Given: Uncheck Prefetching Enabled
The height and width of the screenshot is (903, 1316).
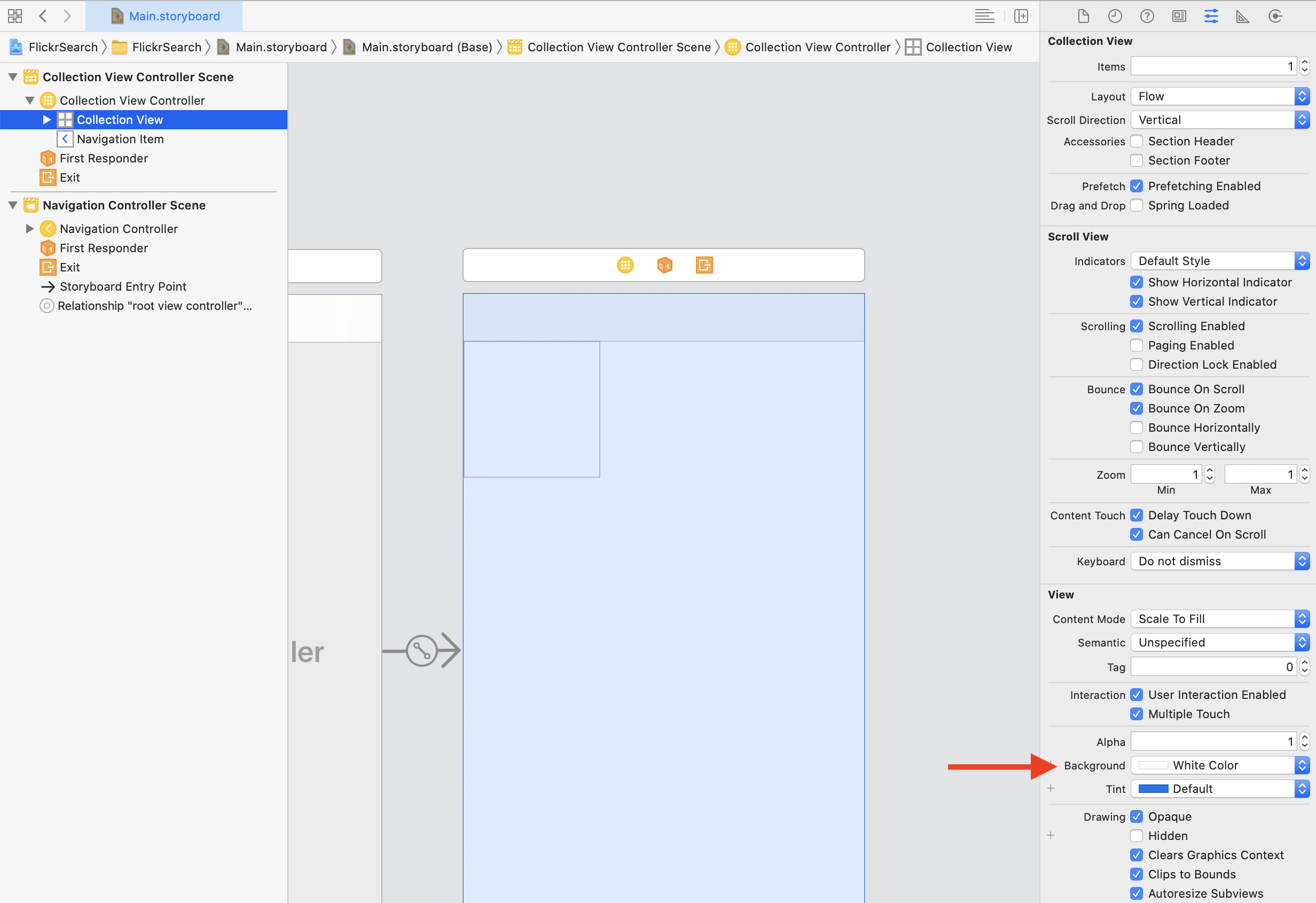Looking at the screenshot, I should pos(1136,186).
